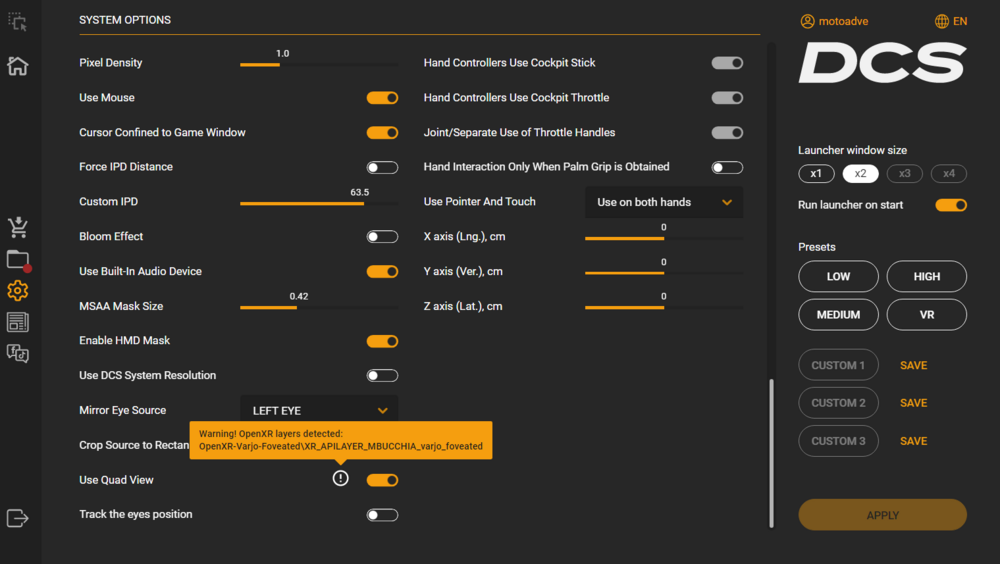Save settings to CUSTOM 2

pyautogui.click(x=913, y=403)
